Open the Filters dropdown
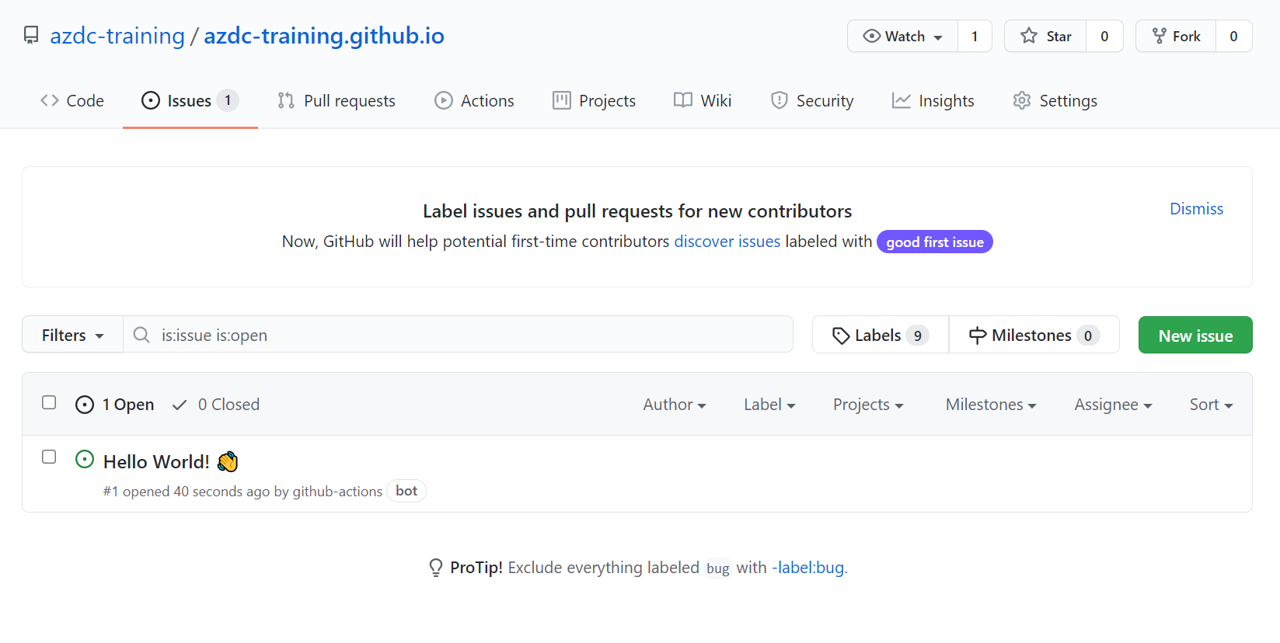 [x=71, y=334]
